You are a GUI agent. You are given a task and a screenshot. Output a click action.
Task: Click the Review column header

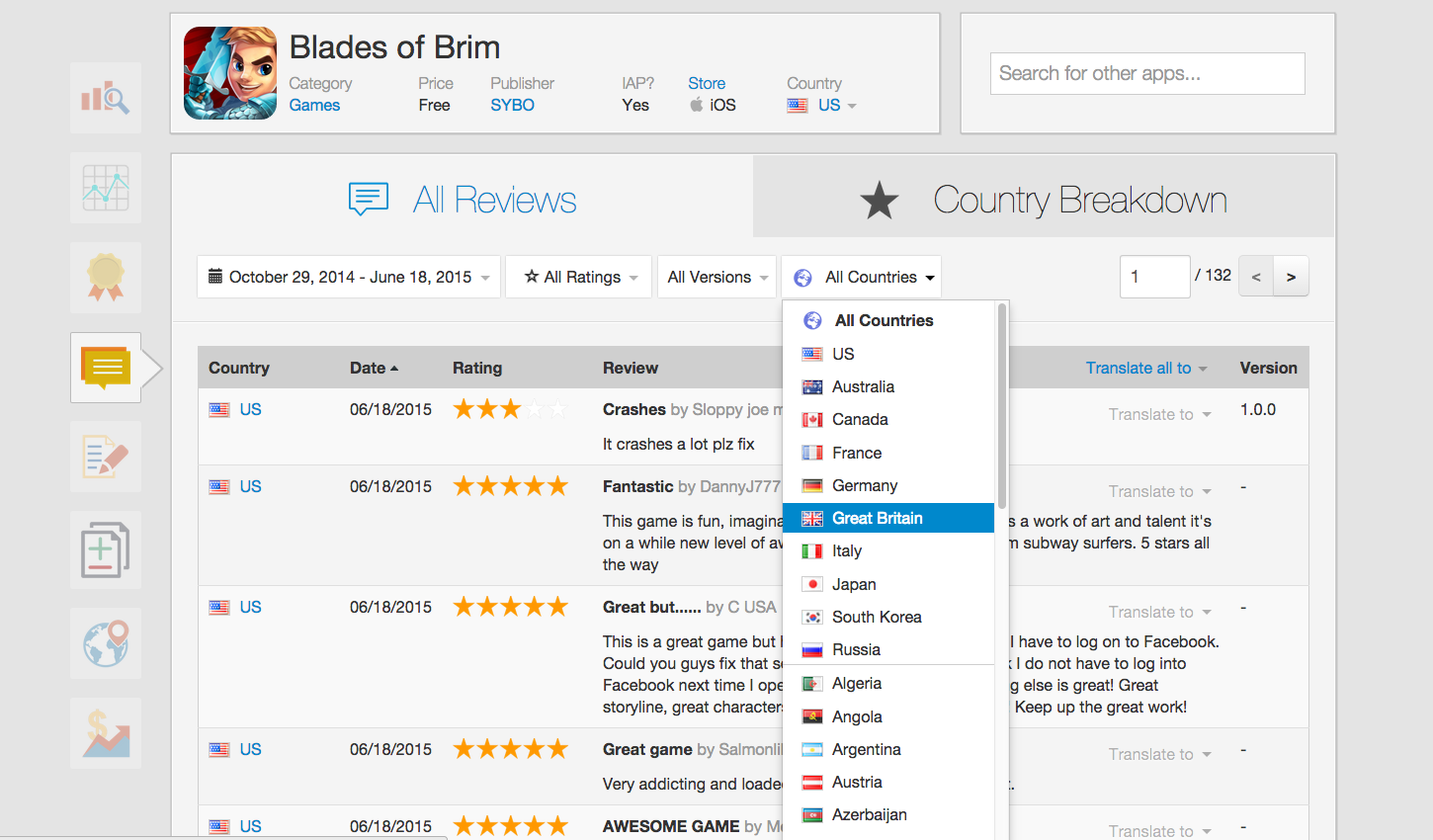pos(631,368)
